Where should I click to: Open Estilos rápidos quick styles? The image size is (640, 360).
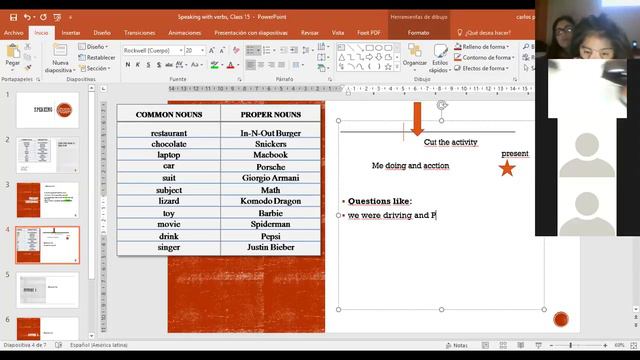click(x=440, y=58)
